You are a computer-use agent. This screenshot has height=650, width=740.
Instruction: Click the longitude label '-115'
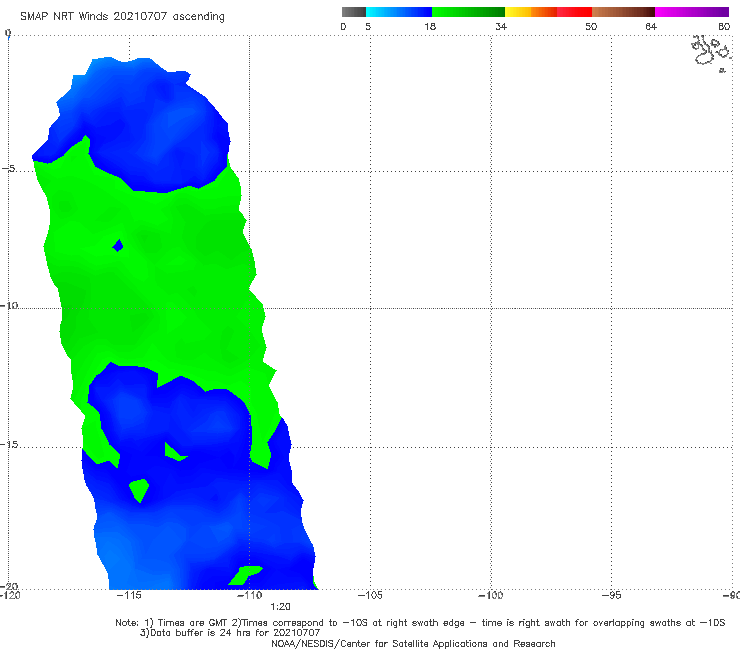click(x=129, y=595)
